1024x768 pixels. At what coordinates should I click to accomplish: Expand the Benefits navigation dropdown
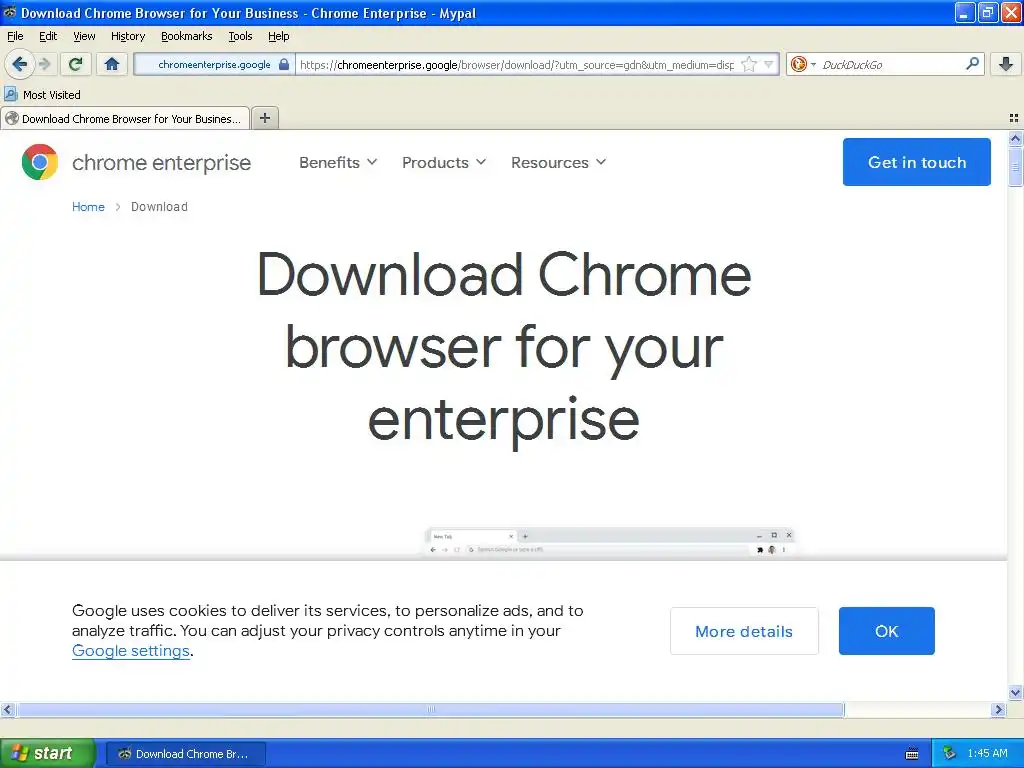338,163
